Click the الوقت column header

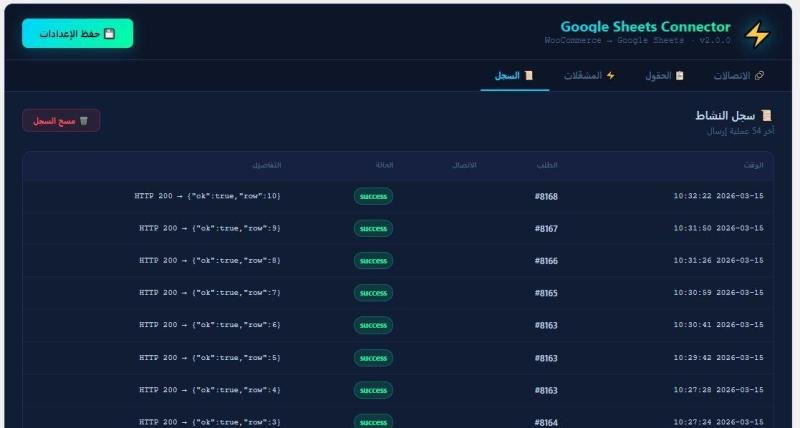[754, 165]
